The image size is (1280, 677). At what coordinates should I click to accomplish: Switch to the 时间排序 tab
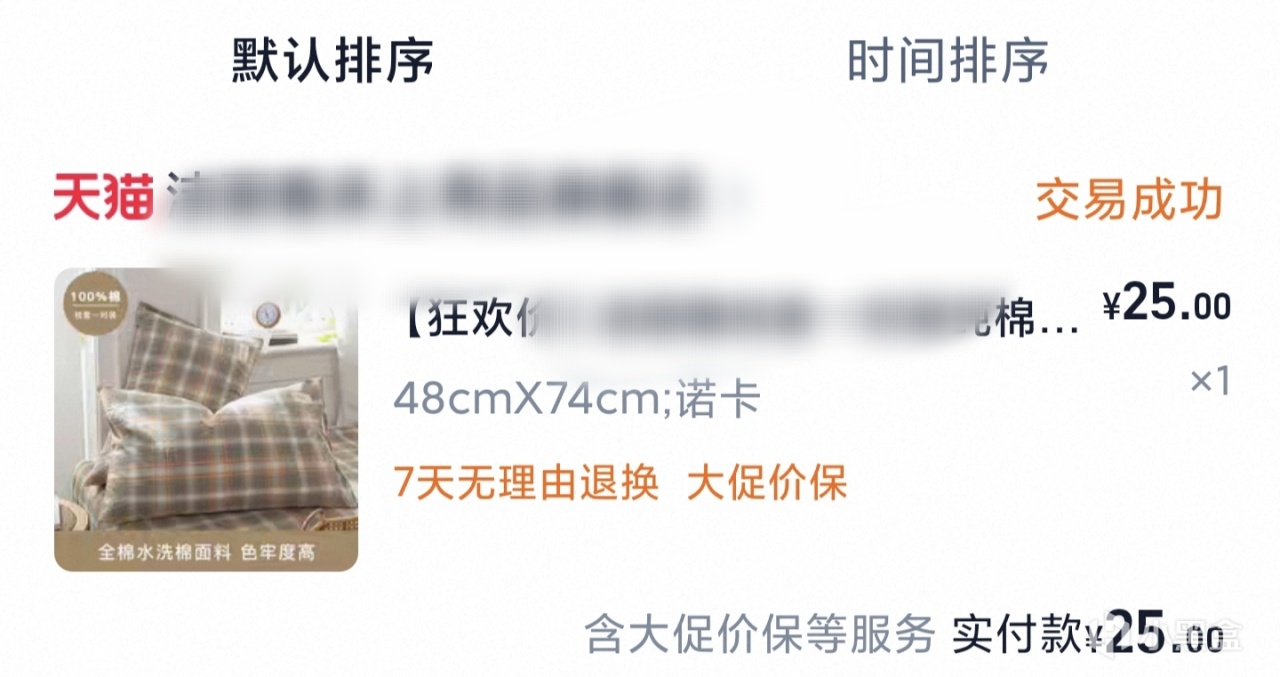(948, 61)
